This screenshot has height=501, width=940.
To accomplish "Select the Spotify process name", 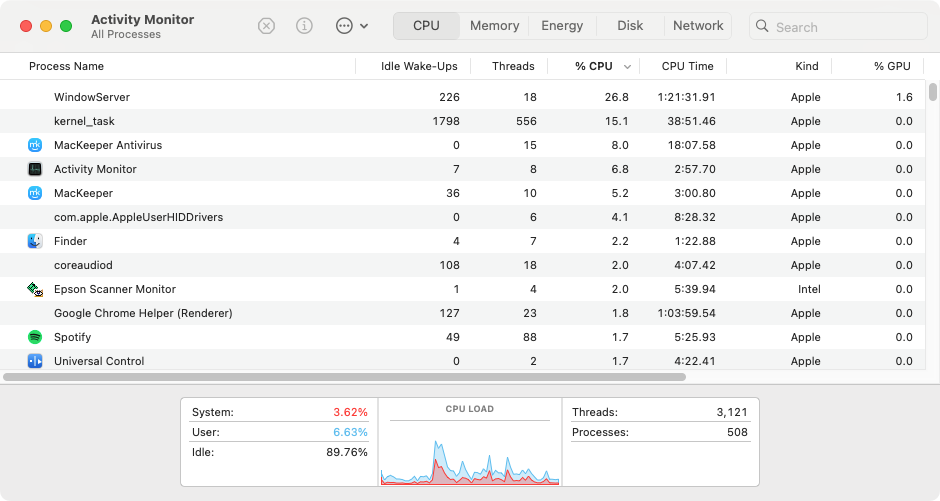I will coord(73,337).
